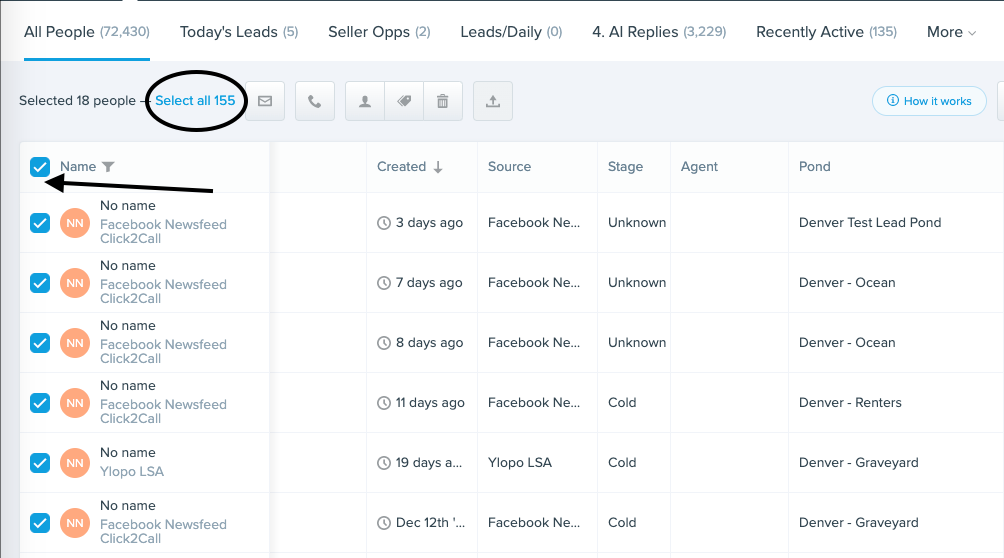Click the tag icon in toolbar
The height and width of the screenshot is (558, 1004).
point(404,101)
